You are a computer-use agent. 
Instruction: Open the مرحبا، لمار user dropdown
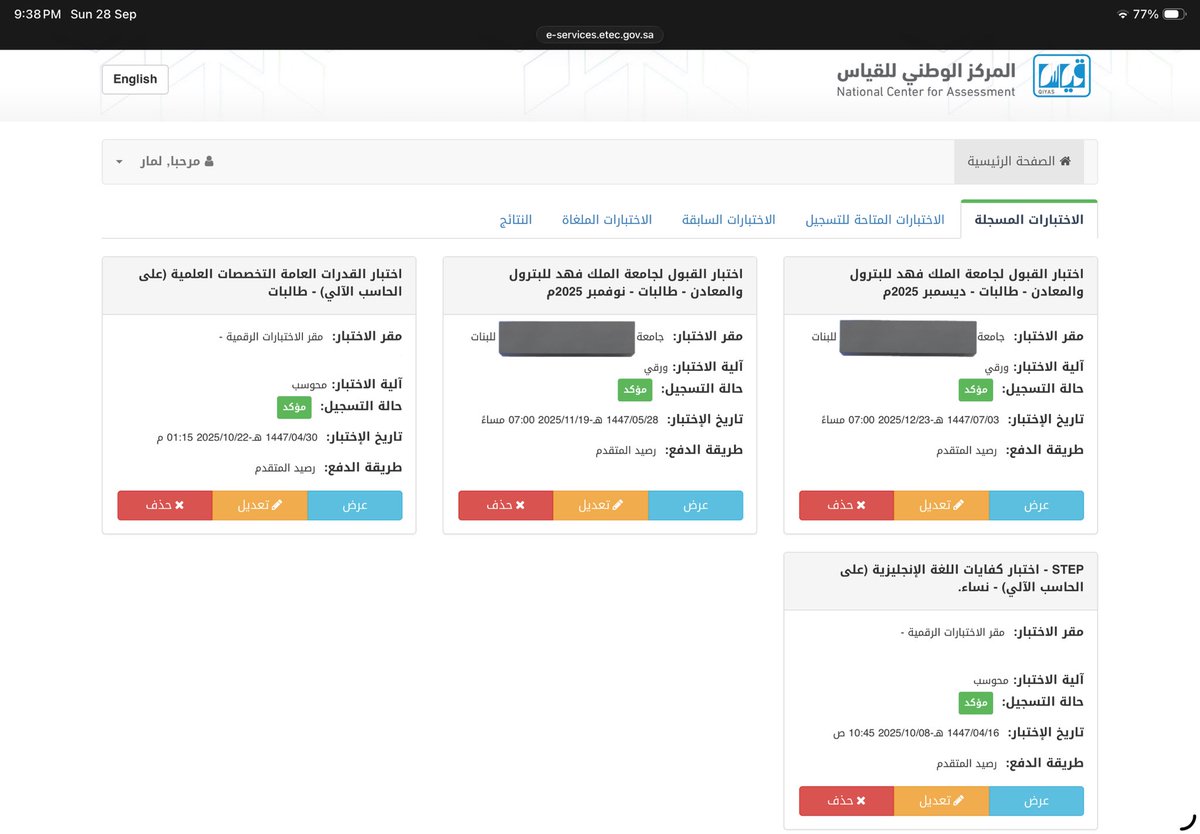point(165,161)
